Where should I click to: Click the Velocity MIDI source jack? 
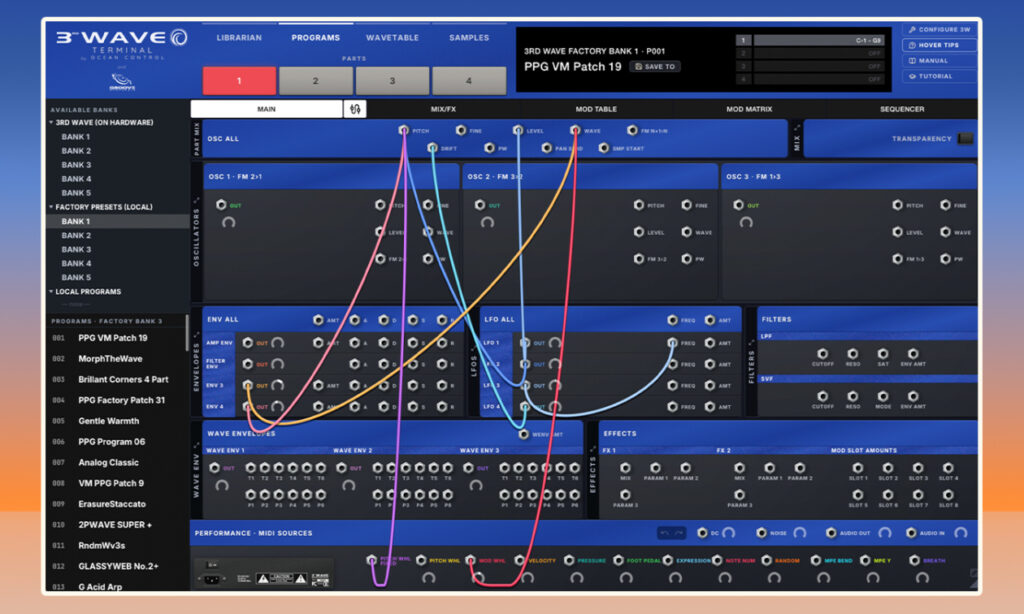[x=520, y=560]
